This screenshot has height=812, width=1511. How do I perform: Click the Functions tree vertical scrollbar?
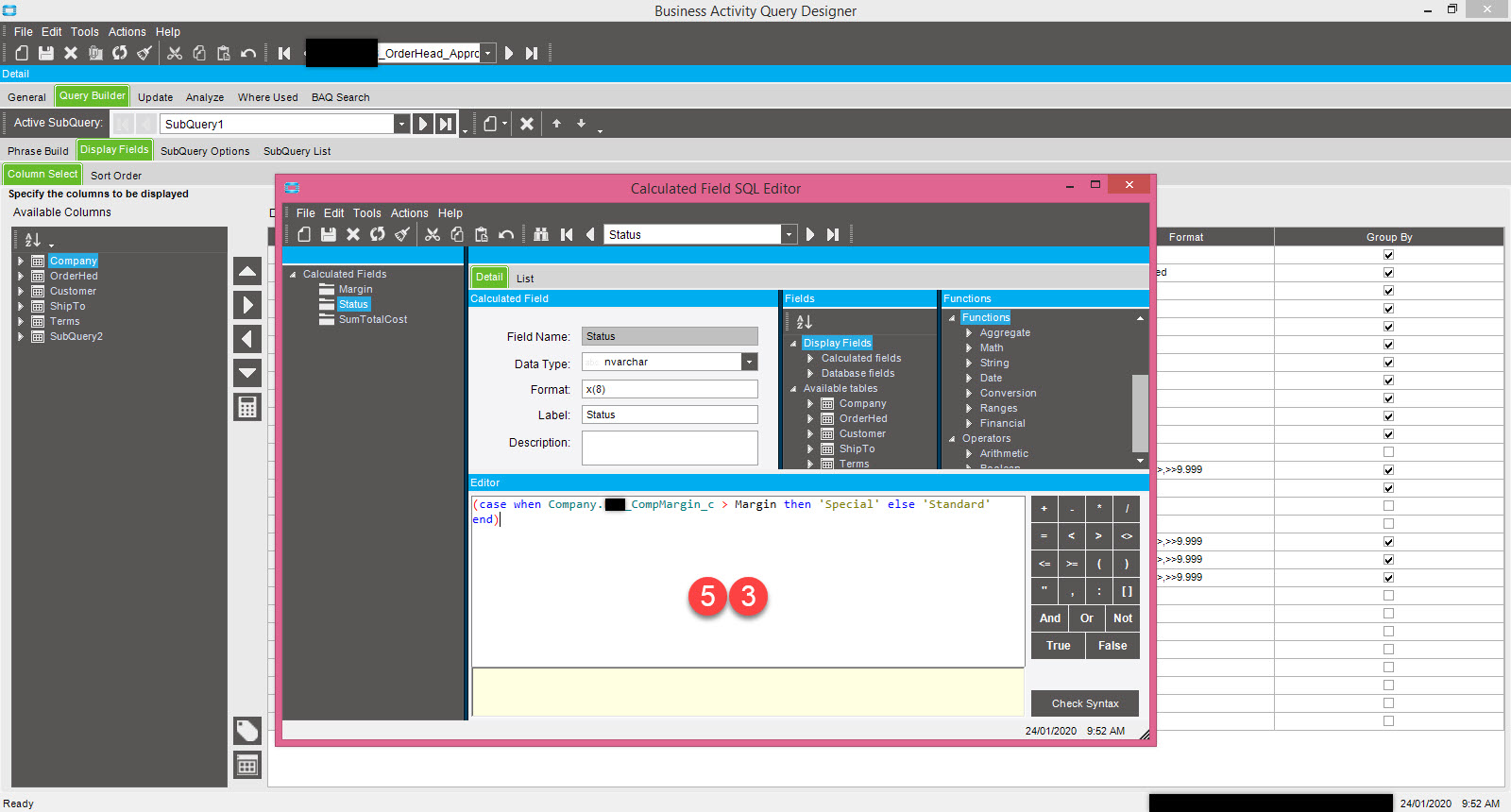(1140, 413)
